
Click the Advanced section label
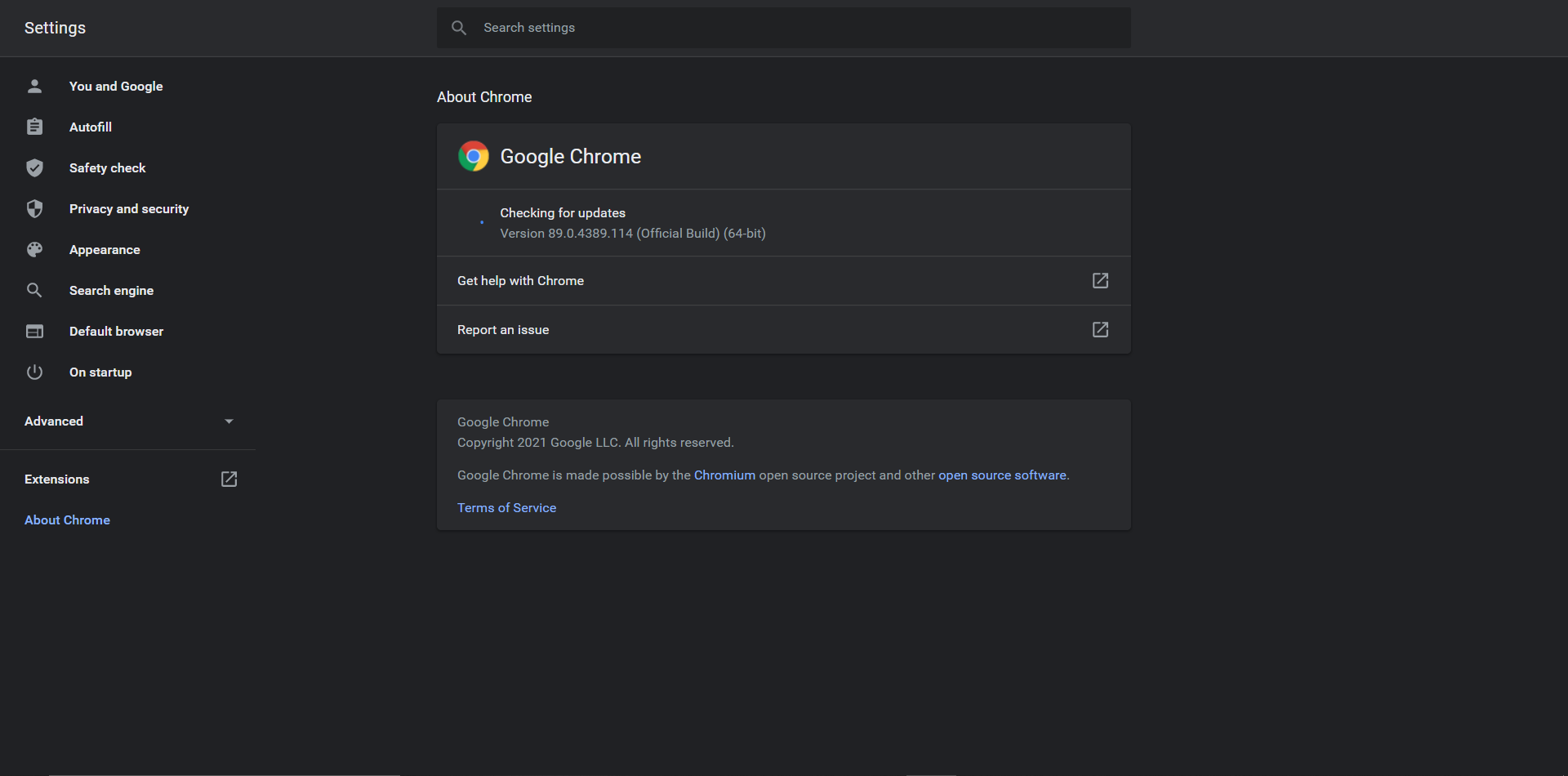[54, 421]
